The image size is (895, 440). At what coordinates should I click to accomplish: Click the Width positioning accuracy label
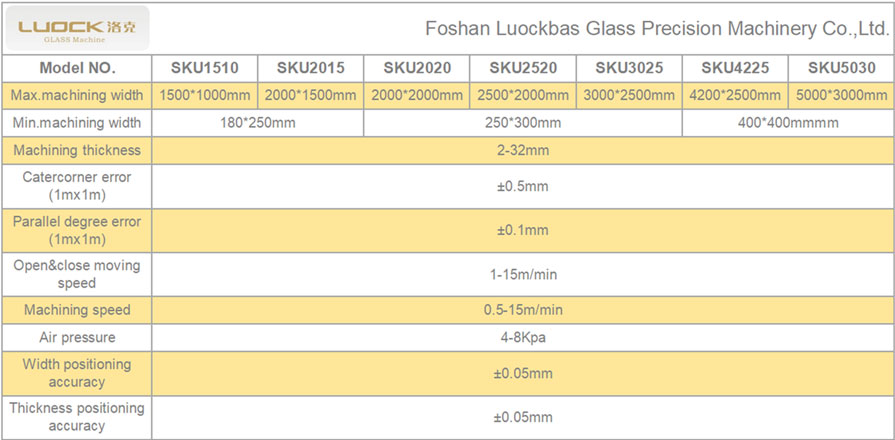(77, 373)
